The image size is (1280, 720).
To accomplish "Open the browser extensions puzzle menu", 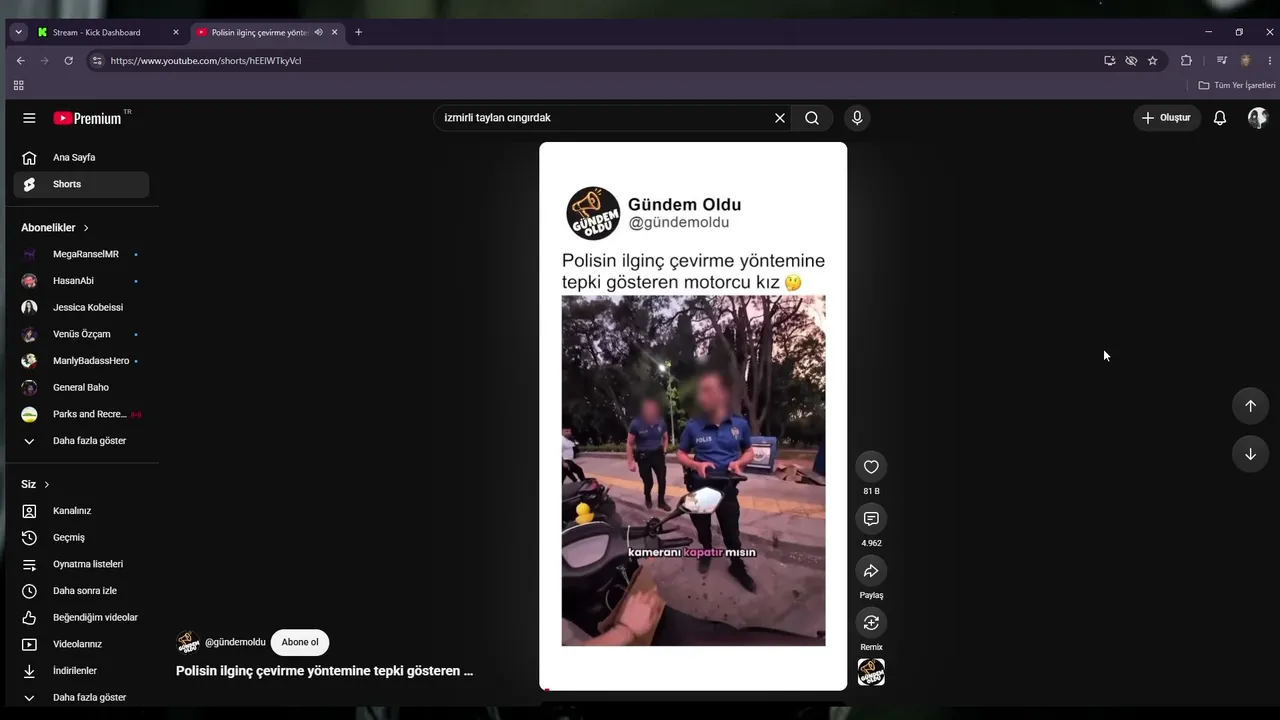I will 1186,61.
